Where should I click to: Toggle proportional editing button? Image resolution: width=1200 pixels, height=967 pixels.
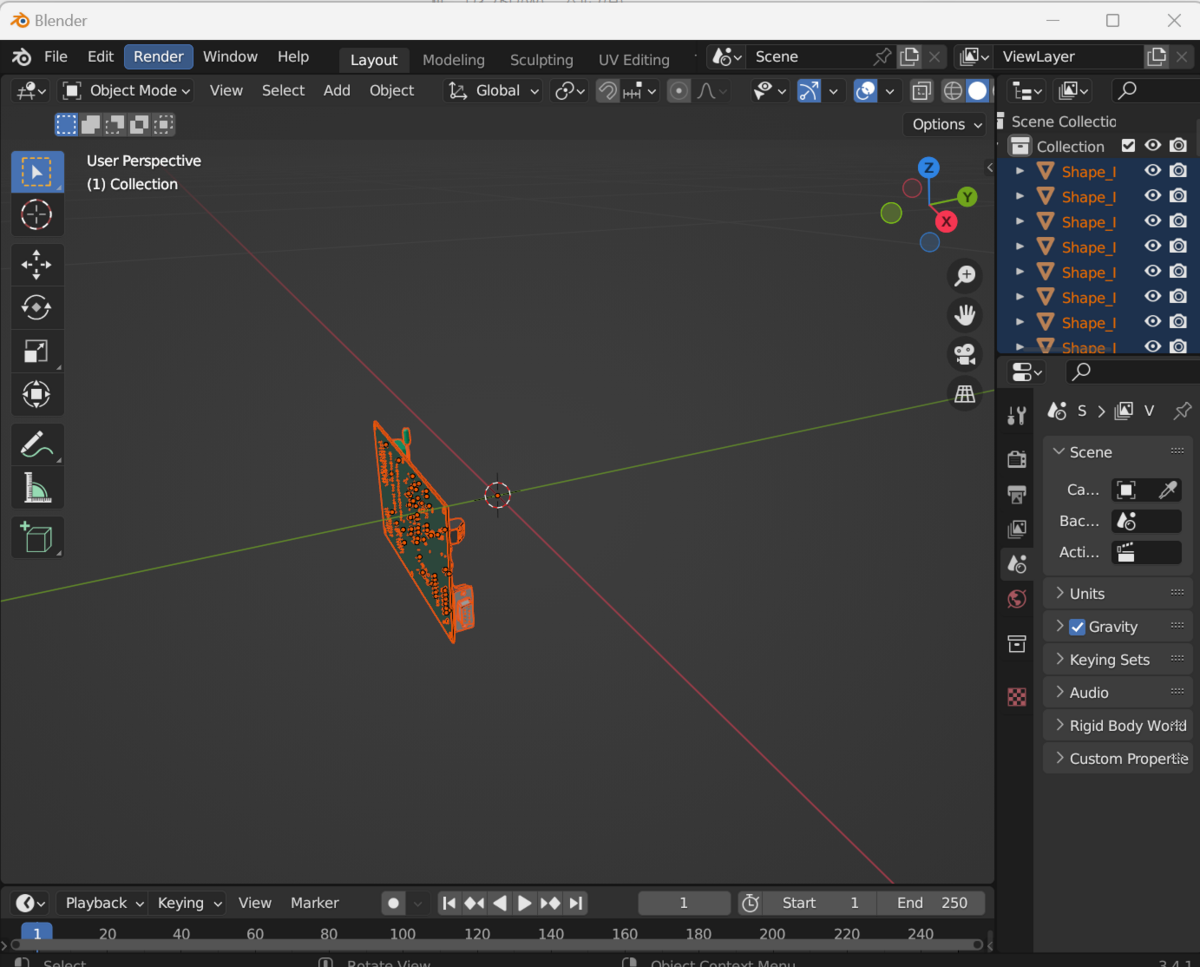[x=679, y=91]
